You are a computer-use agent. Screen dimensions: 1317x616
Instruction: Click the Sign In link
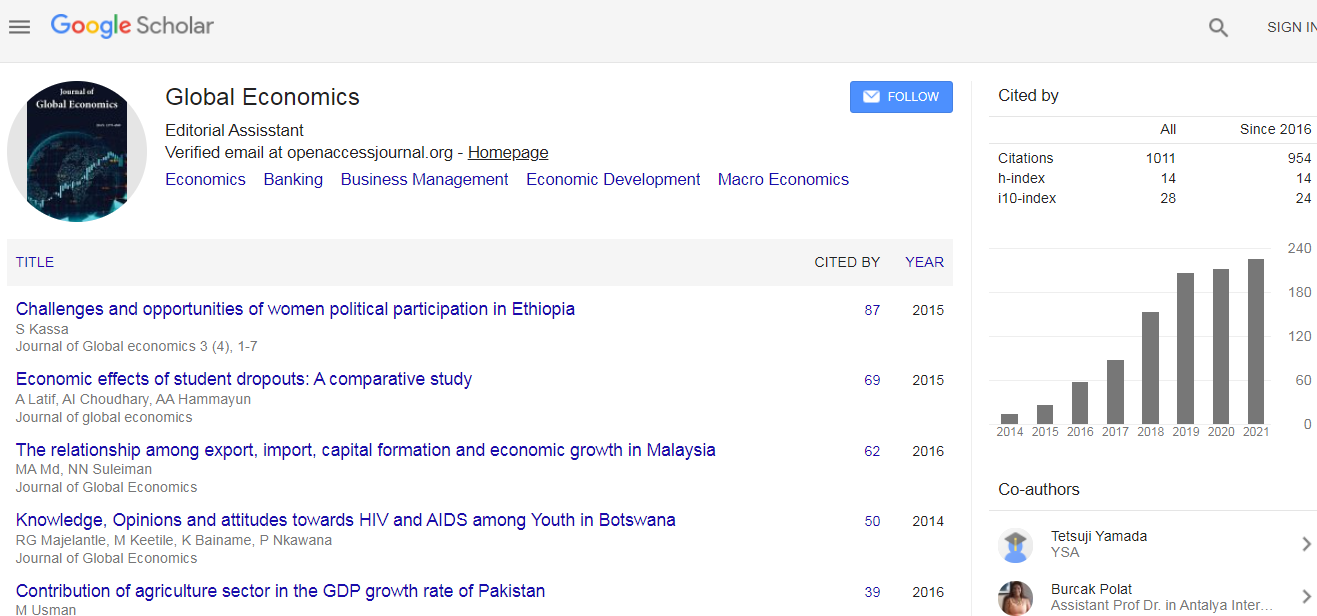pyautogui.click(x=1291, y=27)
